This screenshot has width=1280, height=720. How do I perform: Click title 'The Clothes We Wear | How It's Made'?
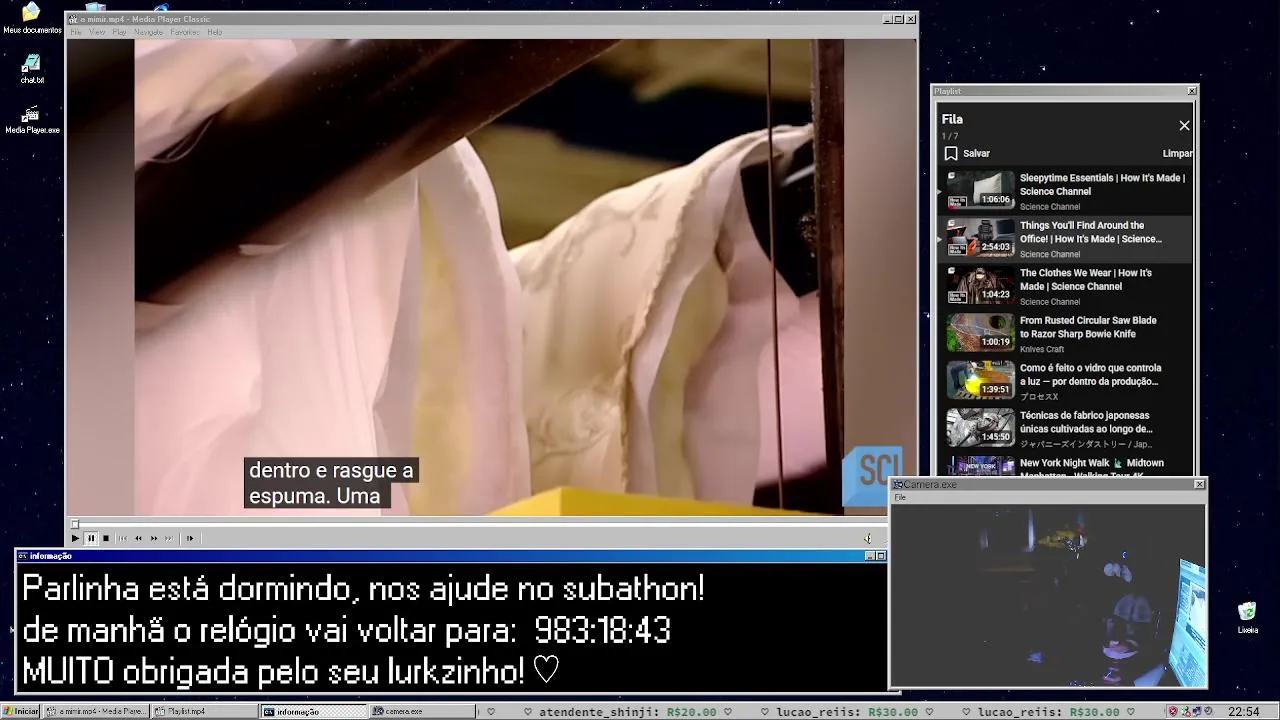[1086, 279]
